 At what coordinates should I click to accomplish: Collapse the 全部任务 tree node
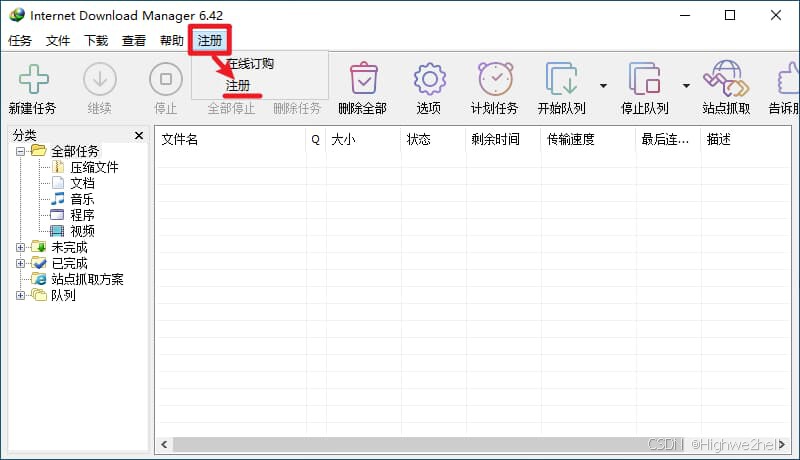[x=21, y=151]
